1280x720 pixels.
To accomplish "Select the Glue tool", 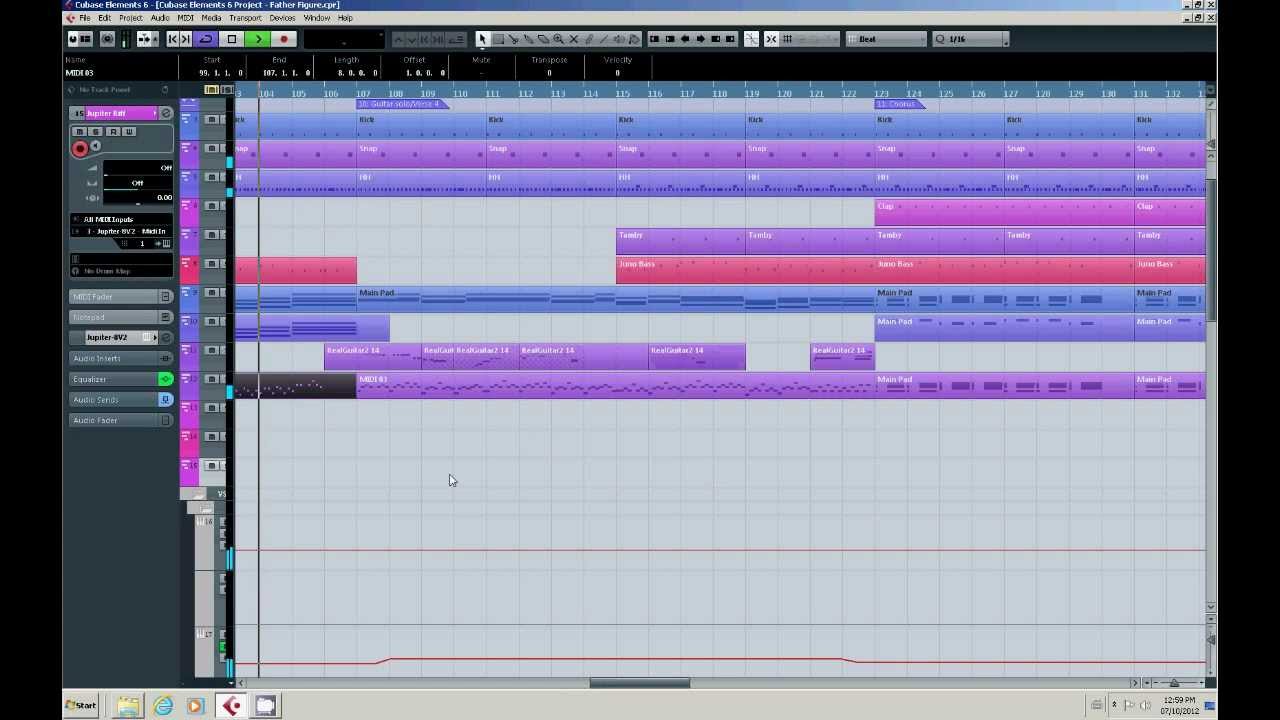I will pos(528,39).
